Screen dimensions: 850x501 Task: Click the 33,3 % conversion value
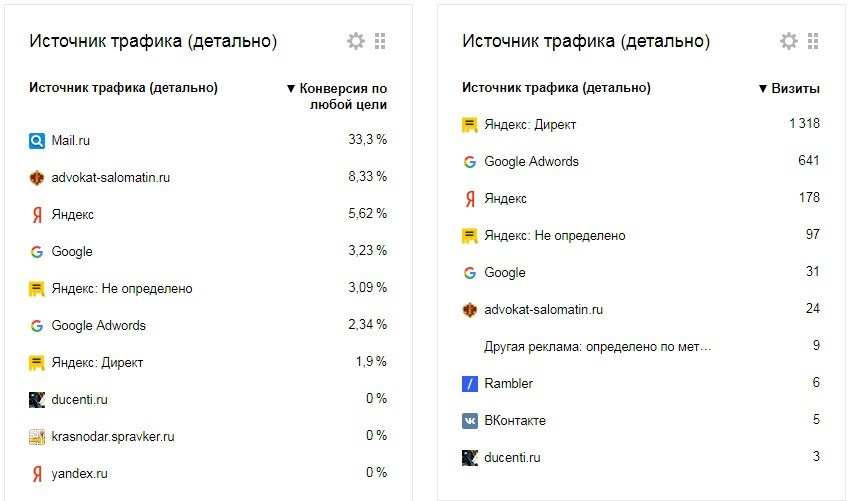[368, 140]
